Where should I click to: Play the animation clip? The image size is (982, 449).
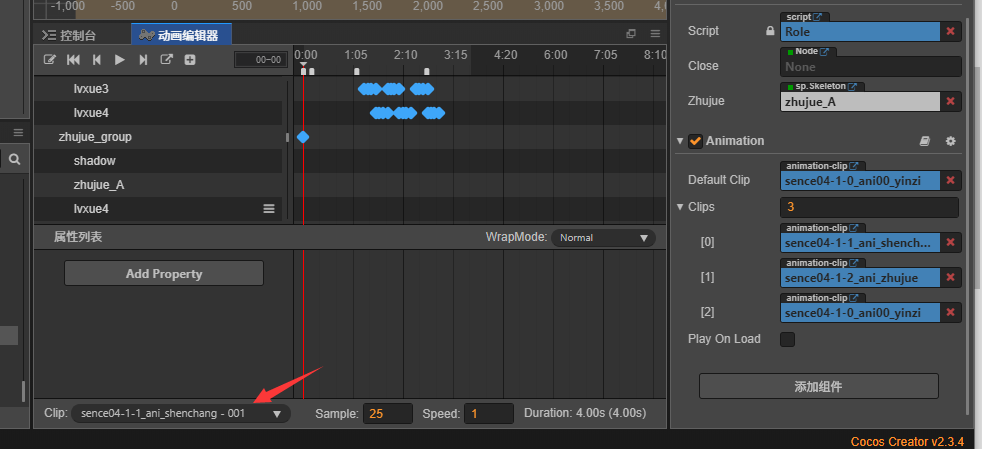click(x=120, y=60)
